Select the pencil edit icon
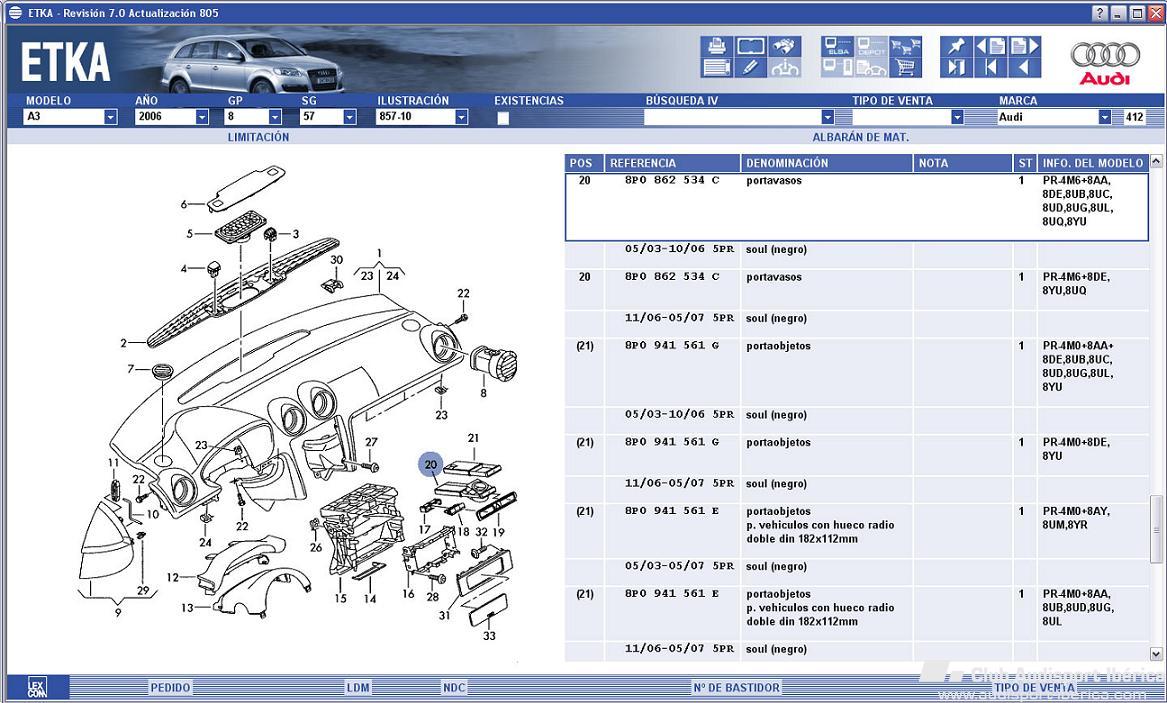The height and width of the screenshot is (703, 1167). tap(750, 68)
